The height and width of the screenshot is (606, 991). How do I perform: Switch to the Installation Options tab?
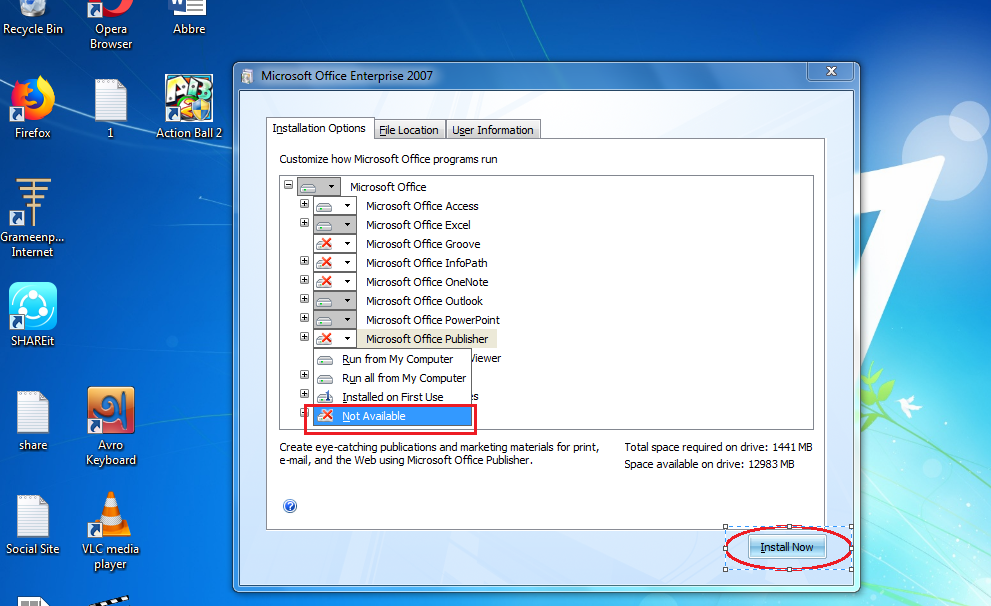(319, 128)
